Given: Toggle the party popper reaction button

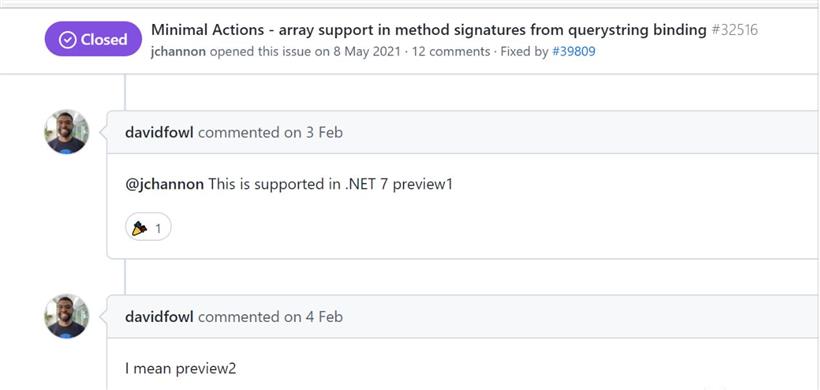Looking at the screenshot, I should tap(148, 228).
